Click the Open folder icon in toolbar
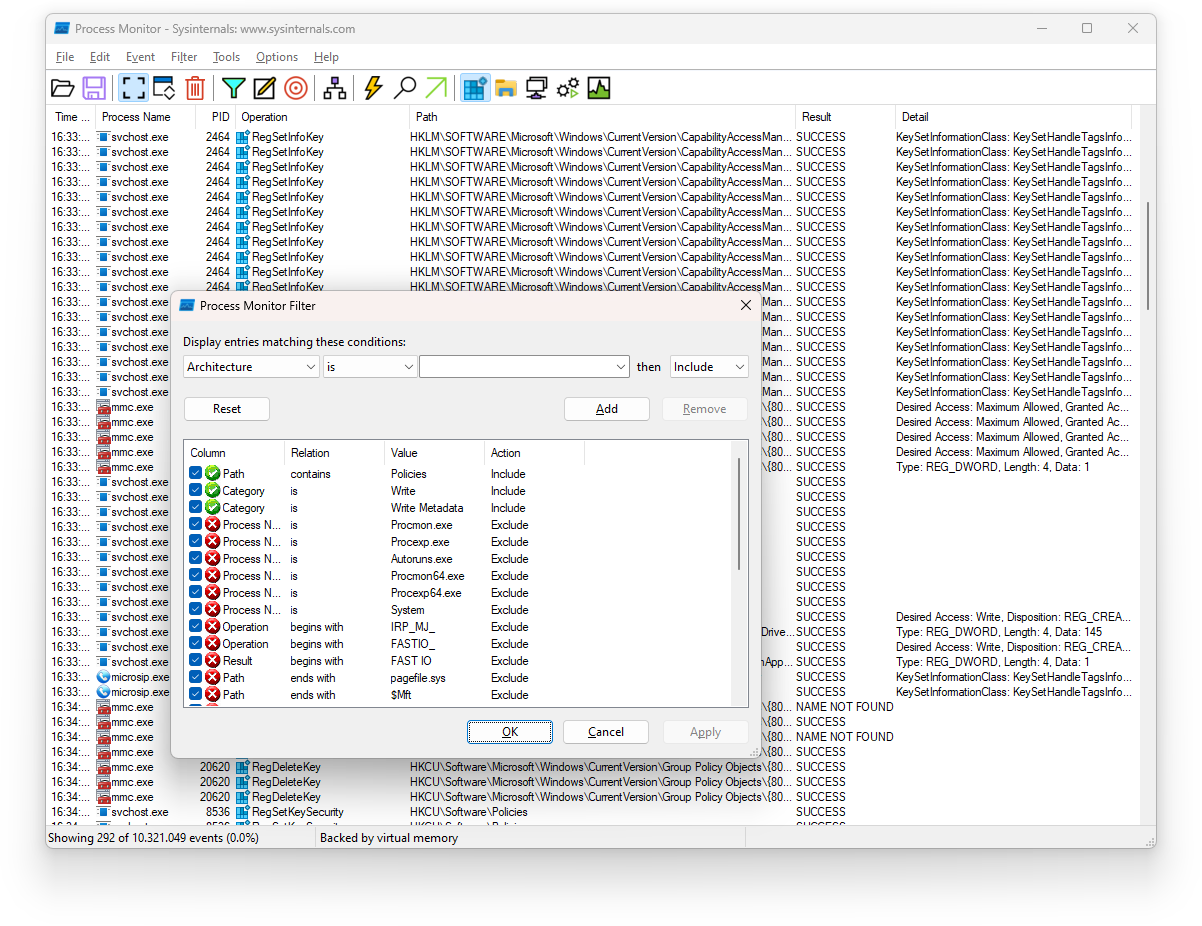The height and width of the screenshot is (926, 1202). click(x=63, y=88)
